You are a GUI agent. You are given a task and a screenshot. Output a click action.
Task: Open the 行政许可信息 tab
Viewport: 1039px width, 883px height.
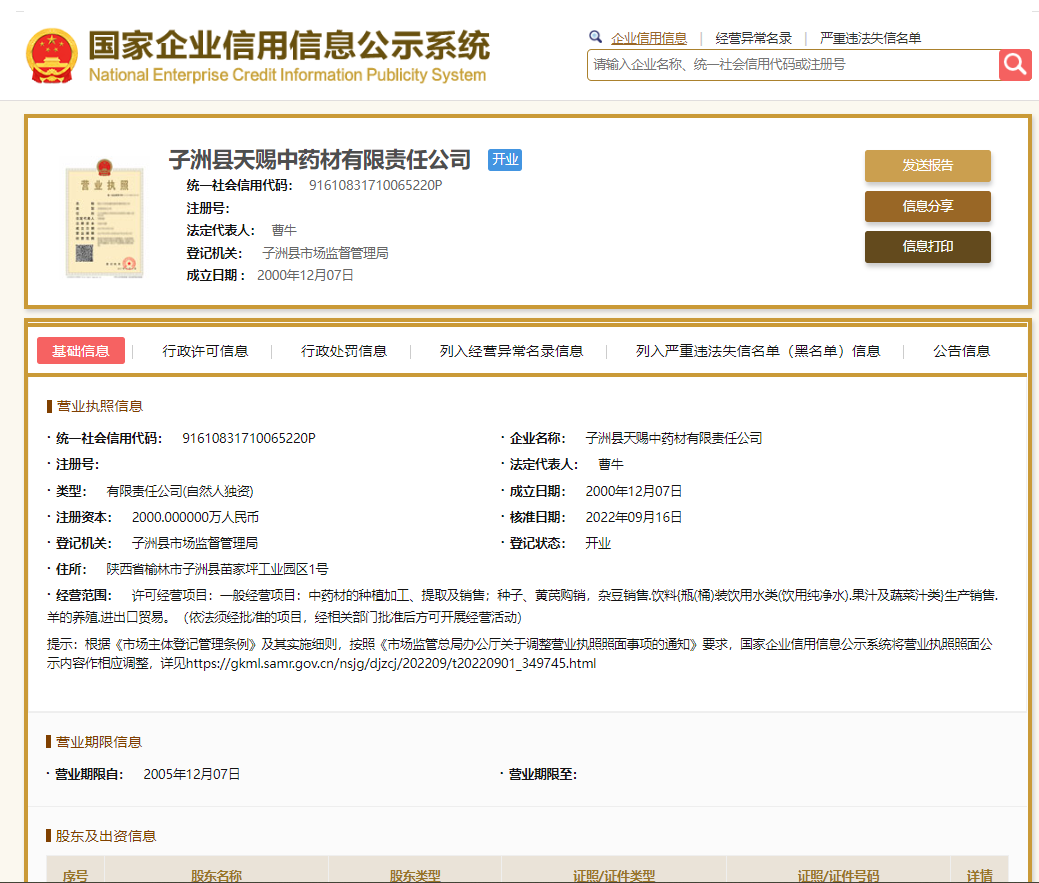pyautogui.click(x=205, y=351)
